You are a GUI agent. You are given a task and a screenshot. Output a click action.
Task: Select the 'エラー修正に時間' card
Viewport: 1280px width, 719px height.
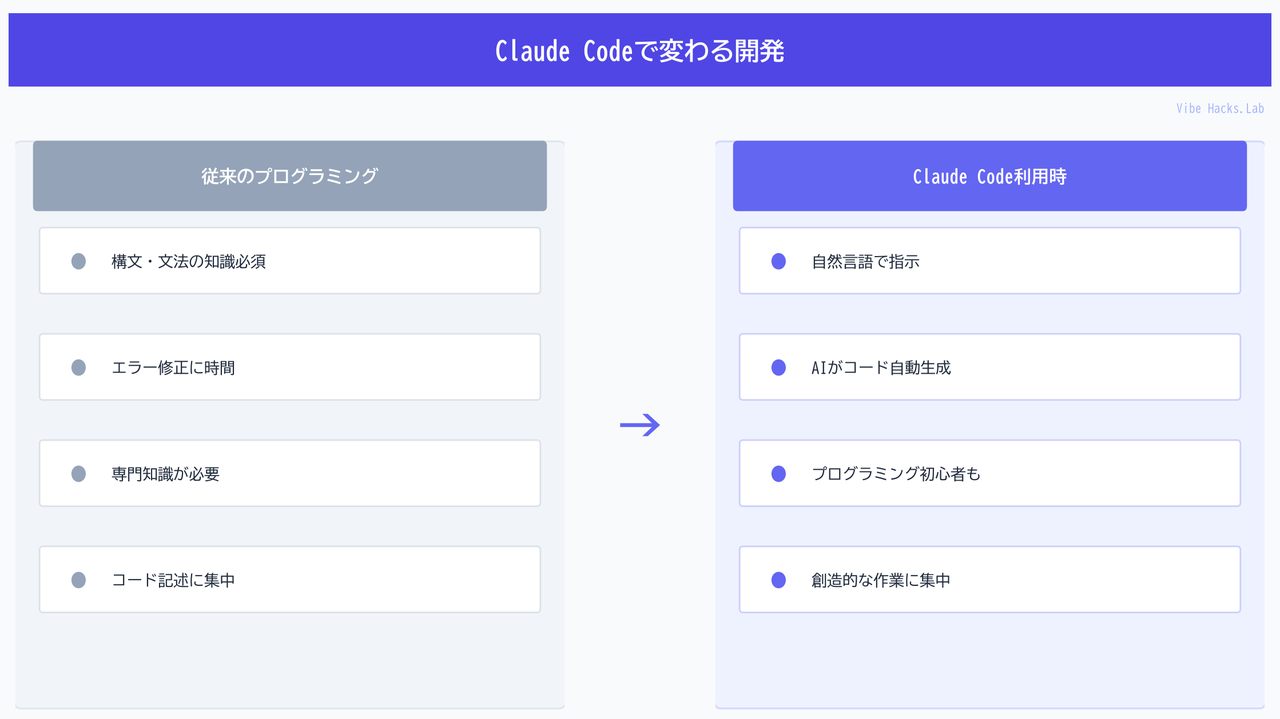tap(290, 367)
